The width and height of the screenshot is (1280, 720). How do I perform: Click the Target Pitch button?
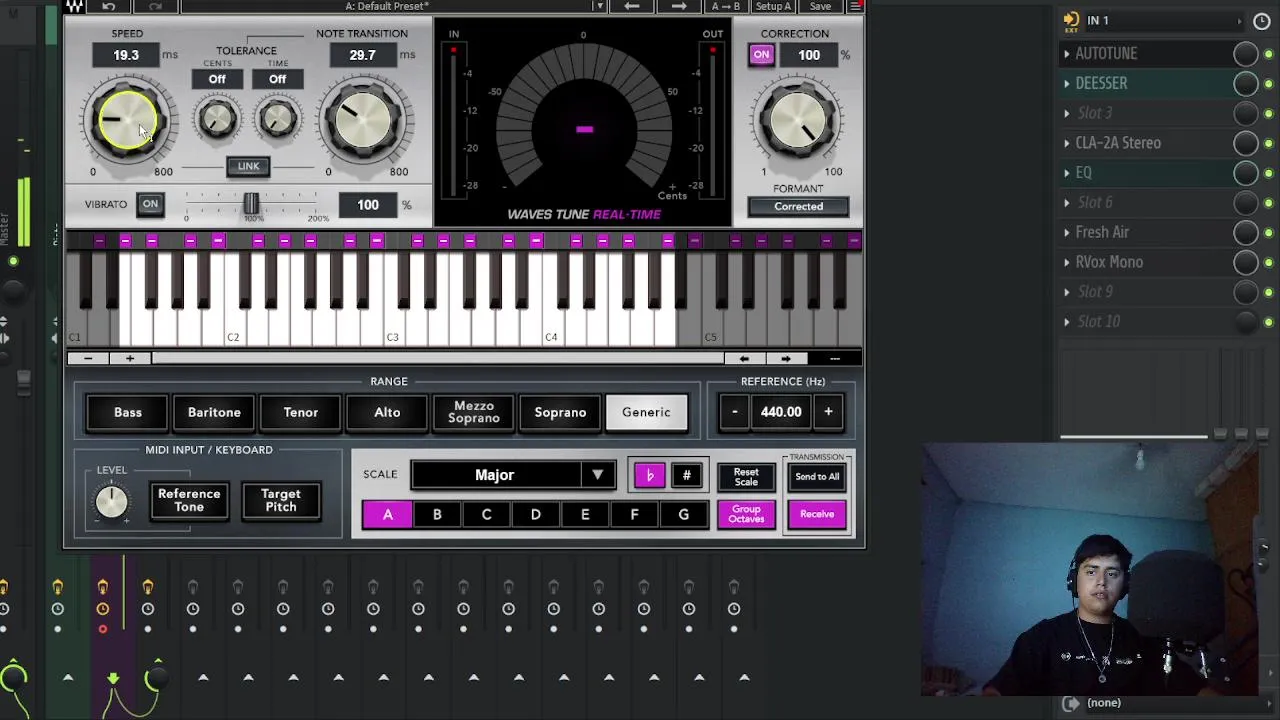(281, 500)
